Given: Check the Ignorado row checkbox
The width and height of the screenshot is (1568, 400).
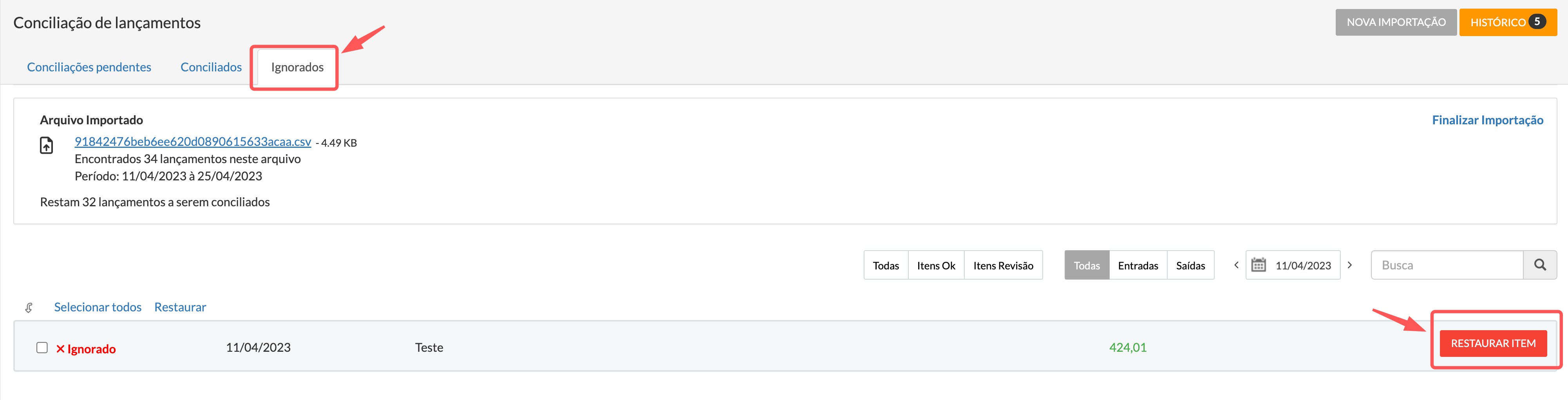Looking at the screenshot, I should coord(42,347).
